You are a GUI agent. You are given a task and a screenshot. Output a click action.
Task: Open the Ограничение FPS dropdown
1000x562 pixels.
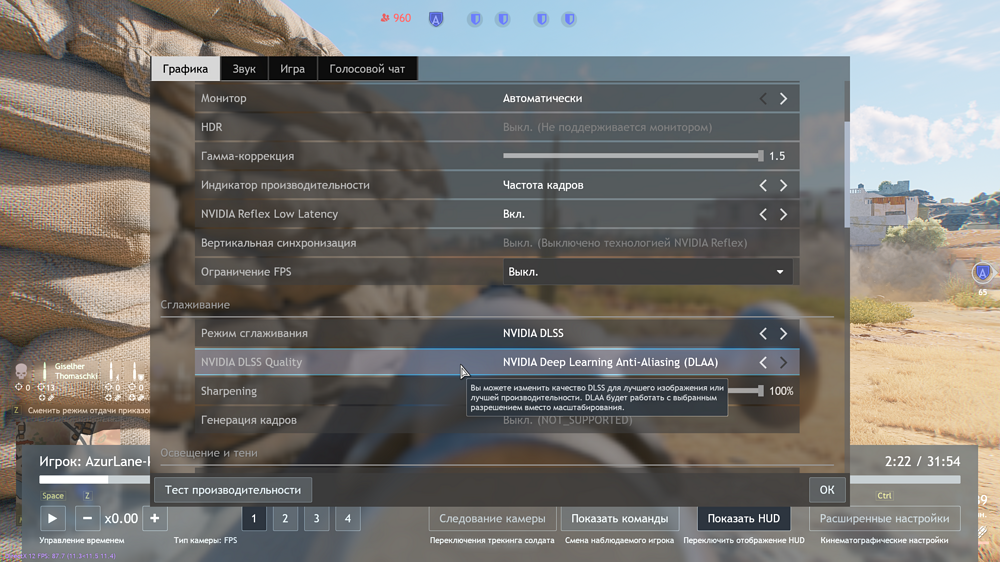[647, 272]
